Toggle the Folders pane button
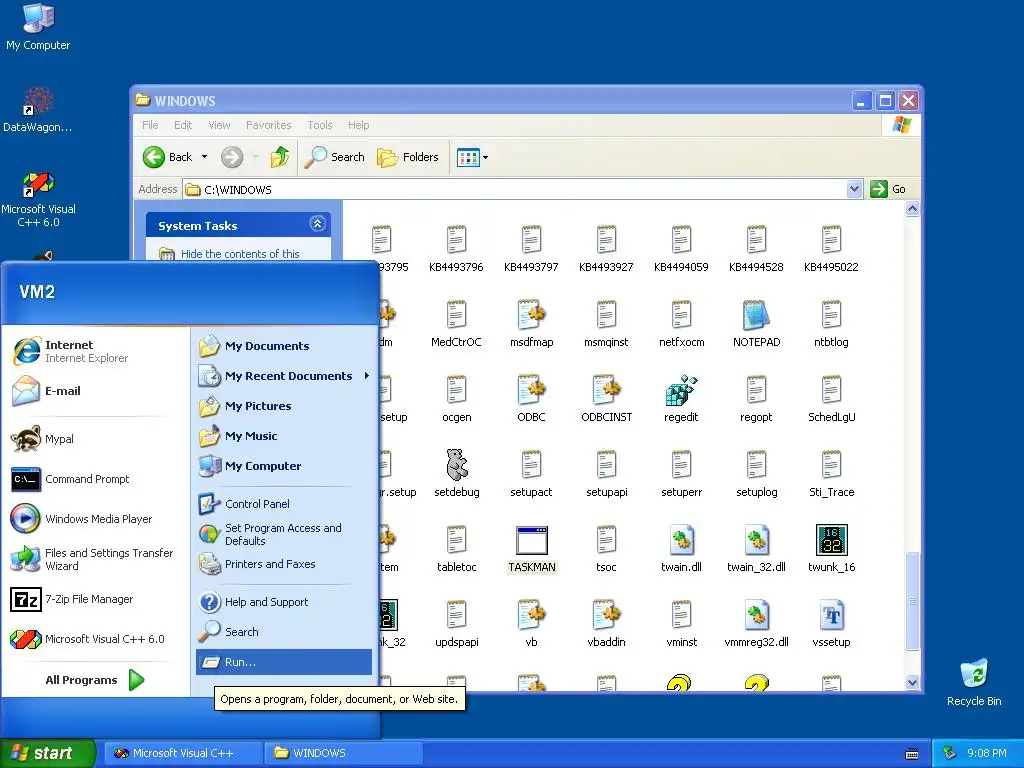 408,157
